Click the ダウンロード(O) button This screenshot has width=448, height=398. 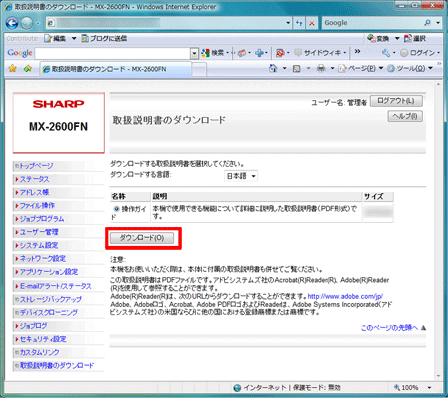pyautogui.click(x=142, y=238)
